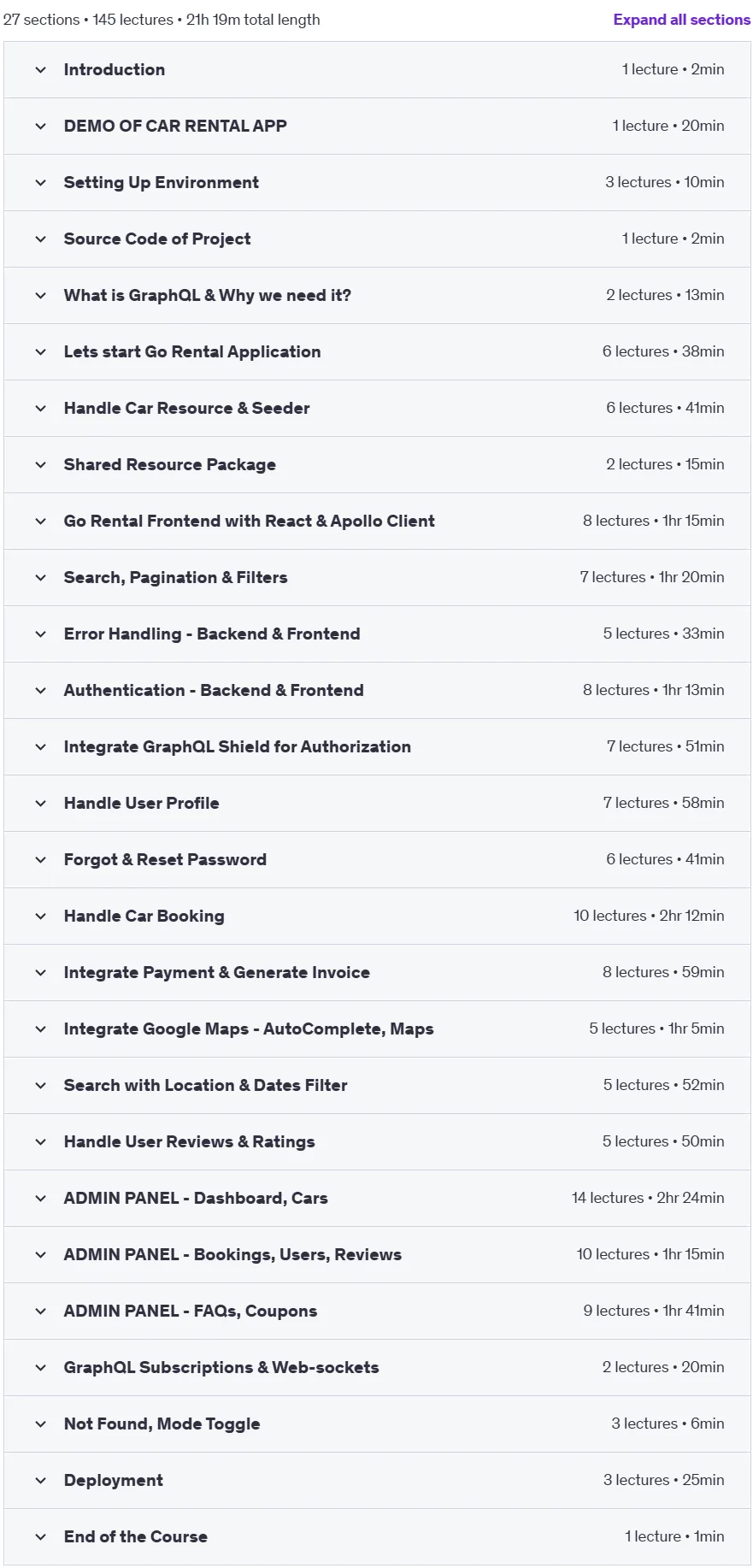Open the Handle Car Resource & Seeder section
This screenshot has width=753, height=1568.
tap(377, 409)
